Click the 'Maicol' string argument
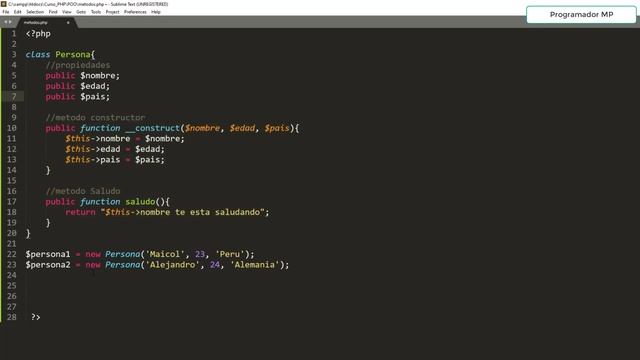This screenshot has height=360, width=640. 165,254
